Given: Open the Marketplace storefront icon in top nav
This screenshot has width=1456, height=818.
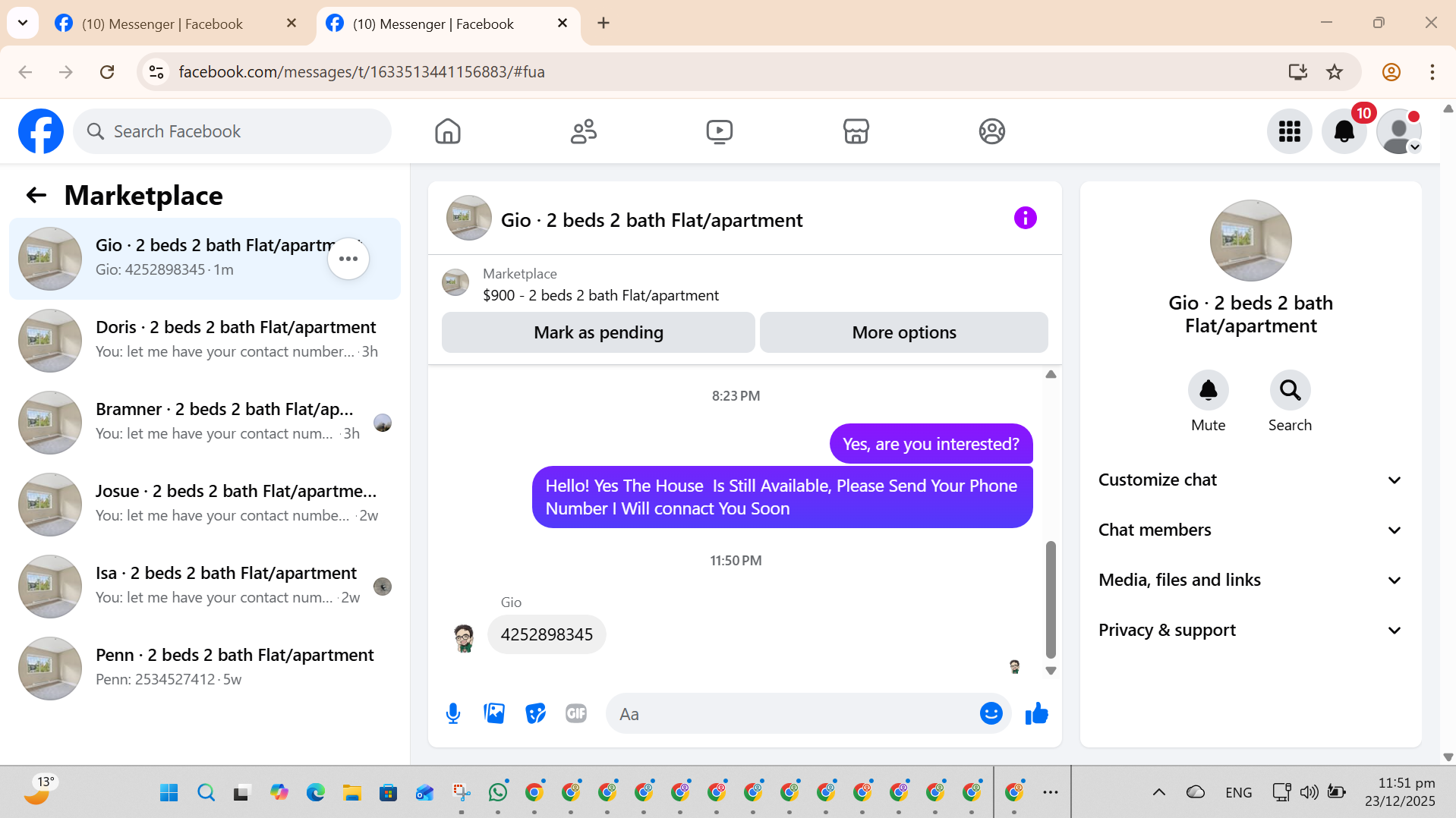Looking at the screenshot, I should [x=856, y=131].
